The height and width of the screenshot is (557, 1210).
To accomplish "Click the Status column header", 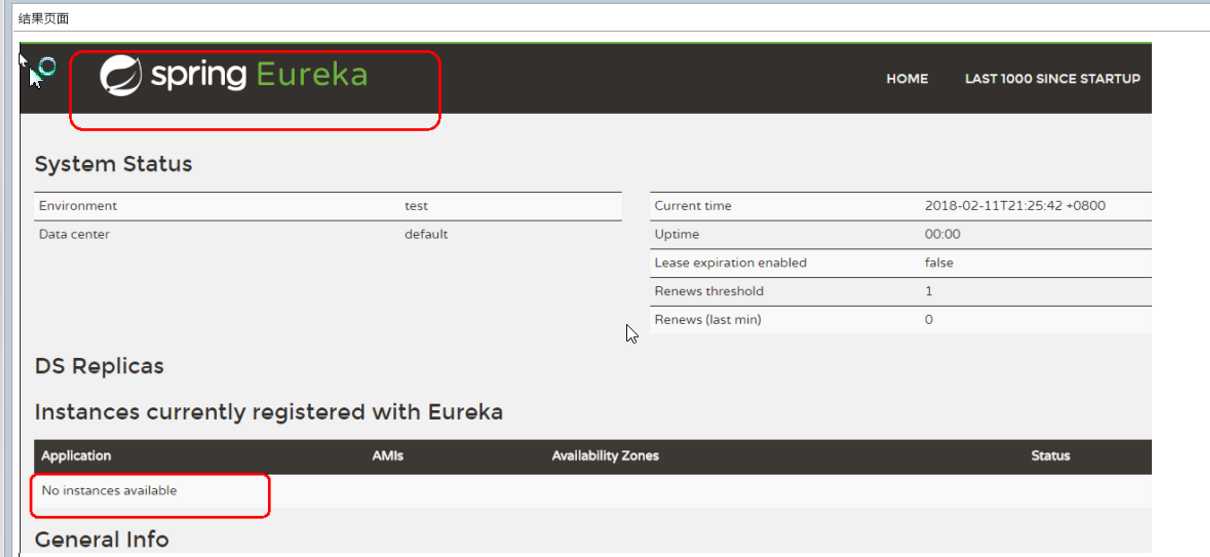I will [1050, 456].
